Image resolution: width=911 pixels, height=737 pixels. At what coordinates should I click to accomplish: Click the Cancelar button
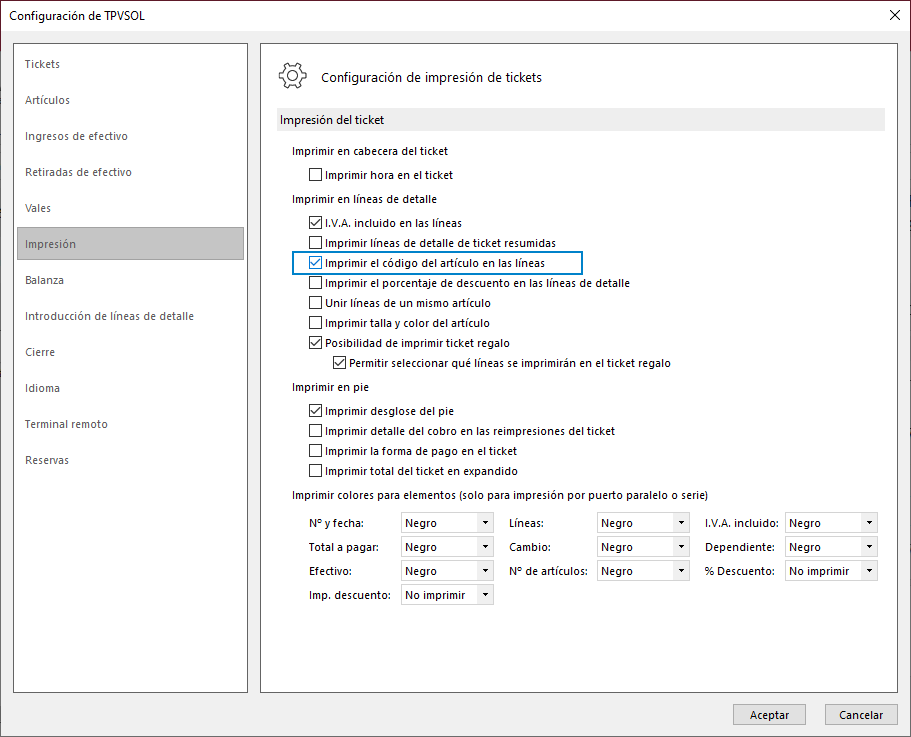[x=861, y=714]
